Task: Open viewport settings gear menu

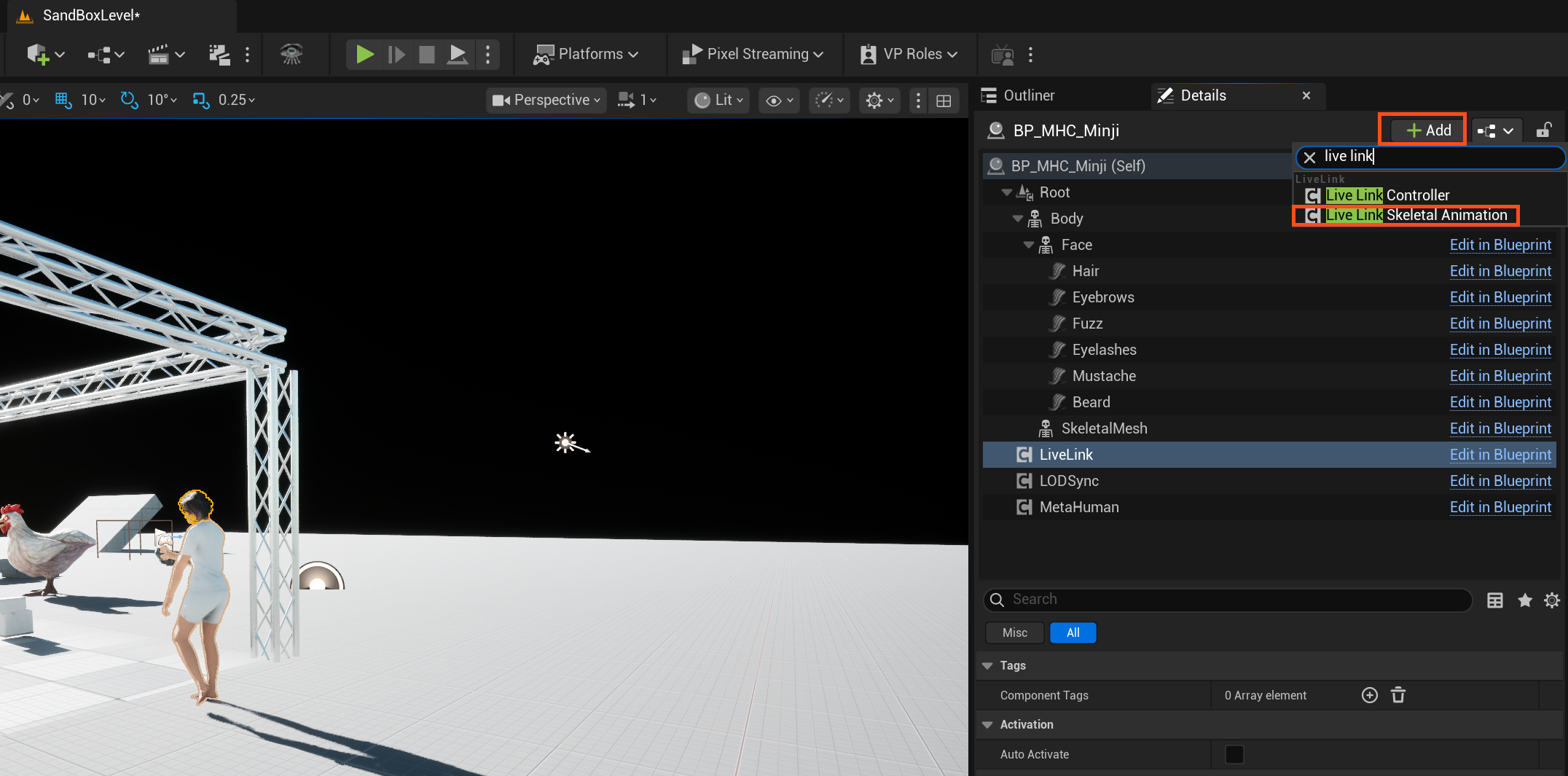Action: 879,100
